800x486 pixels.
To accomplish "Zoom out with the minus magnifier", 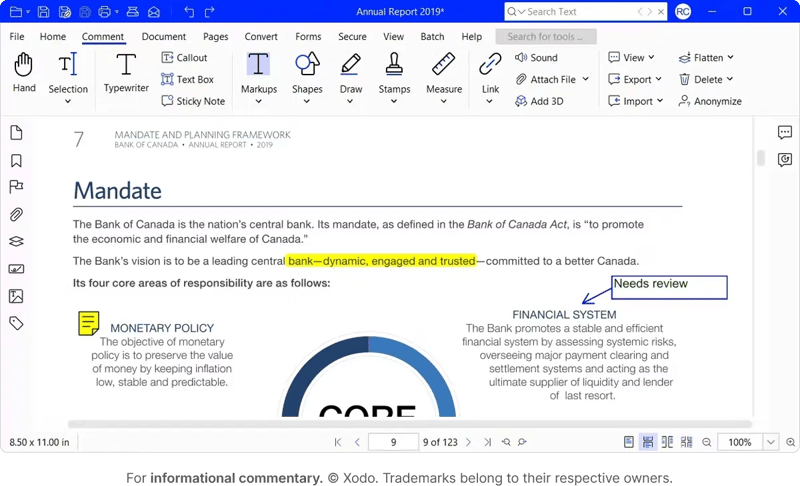I will point(707,442).
